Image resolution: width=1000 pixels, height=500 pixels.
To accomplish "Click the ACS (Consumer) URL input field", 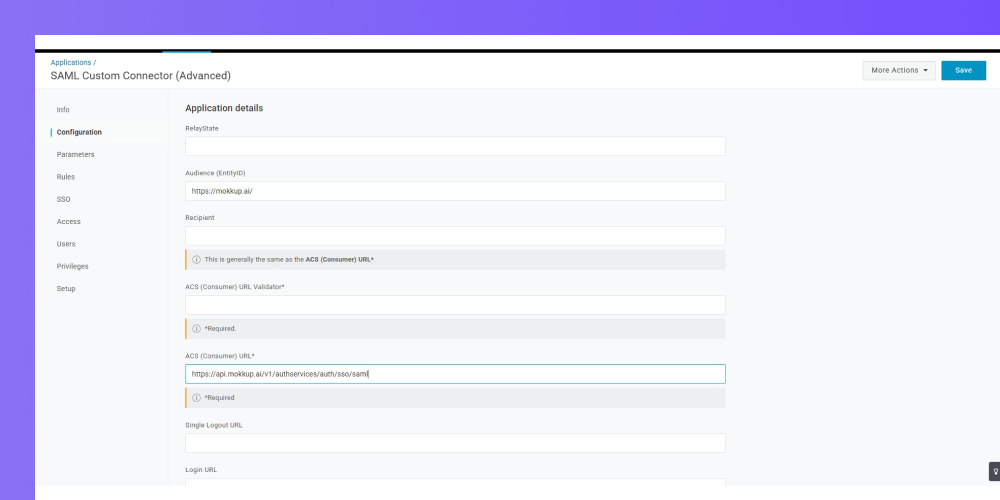I will coord(455,374).
